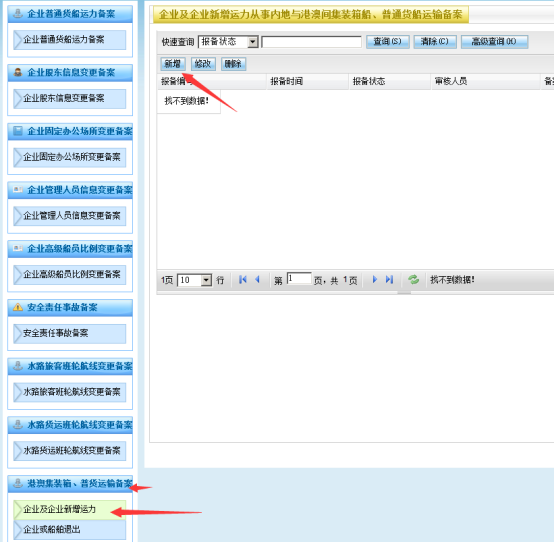Click the 查询(S) search button
555x542 pixels.
pos(388,42)
